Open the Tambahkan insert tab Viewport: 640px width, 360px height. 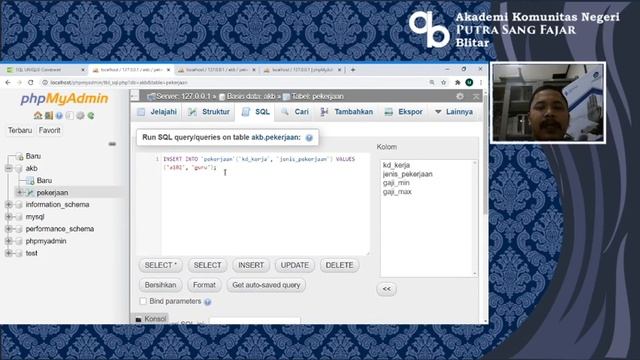347,112
